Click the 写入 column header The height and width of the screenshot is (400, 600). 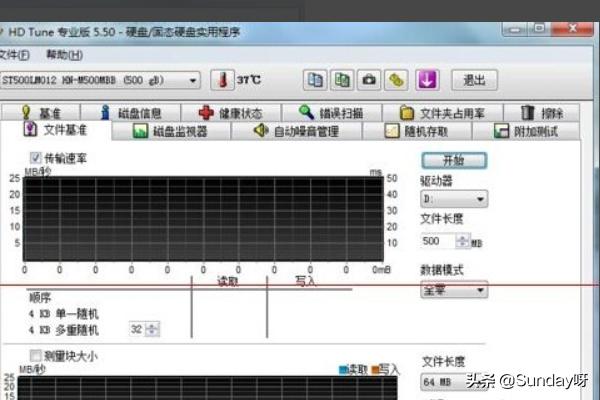(305, 282)
